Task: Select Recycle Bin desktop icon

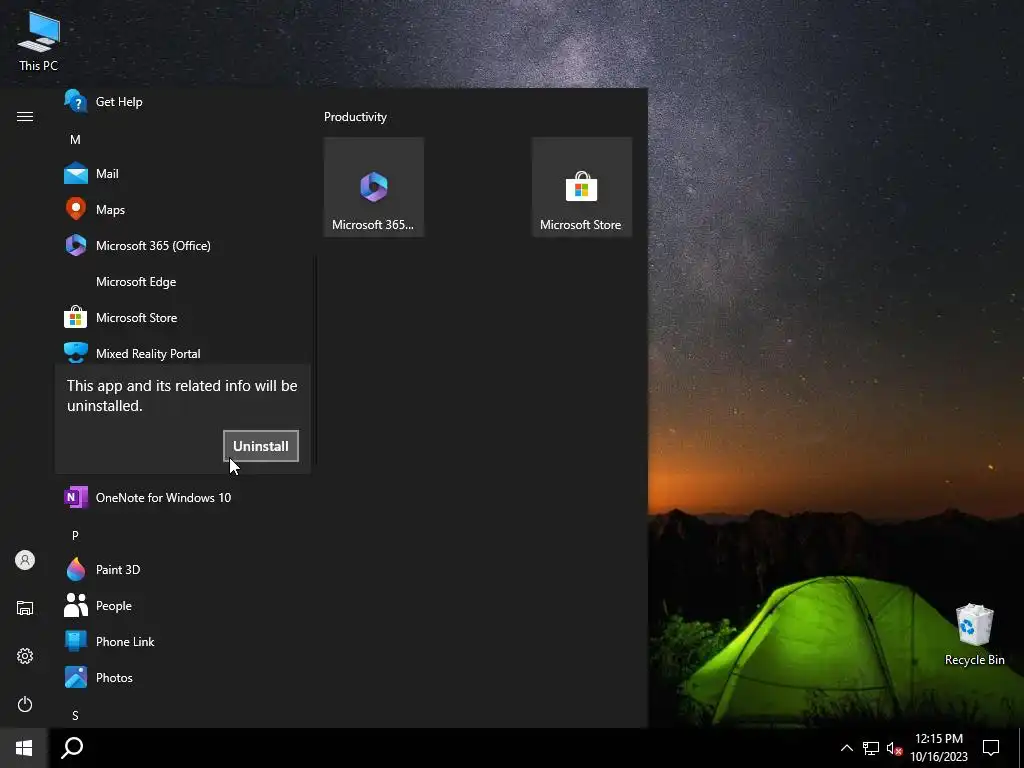Action: coord(974,635)
